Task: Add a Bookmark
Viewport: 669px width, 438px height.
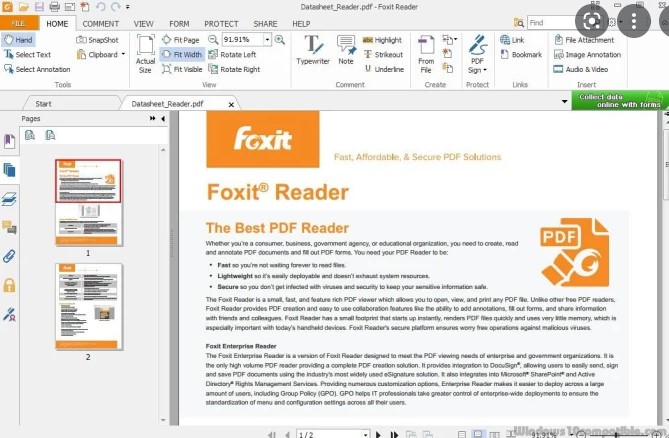Action: click(x=521, y=55)
